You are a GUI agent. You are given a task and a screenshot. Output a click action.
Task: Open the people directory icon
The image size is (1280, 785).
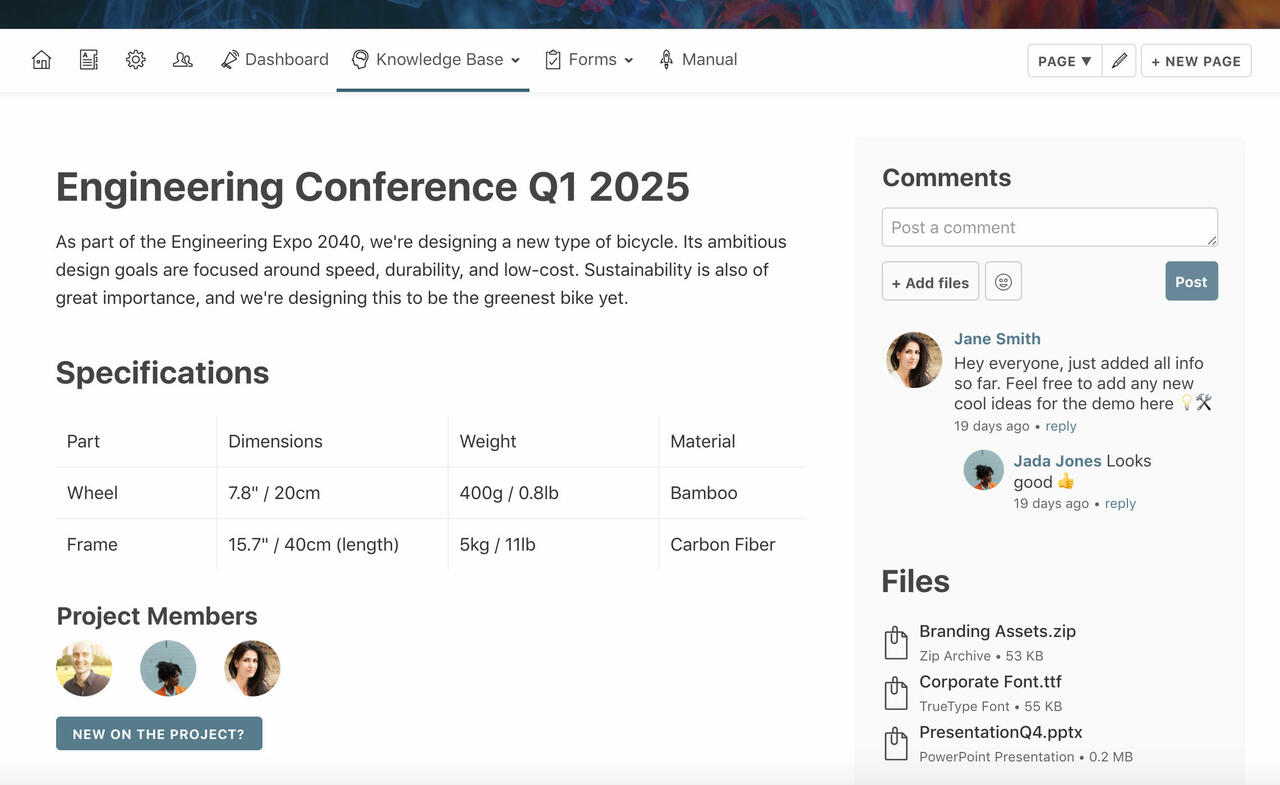tap(183, 60)
